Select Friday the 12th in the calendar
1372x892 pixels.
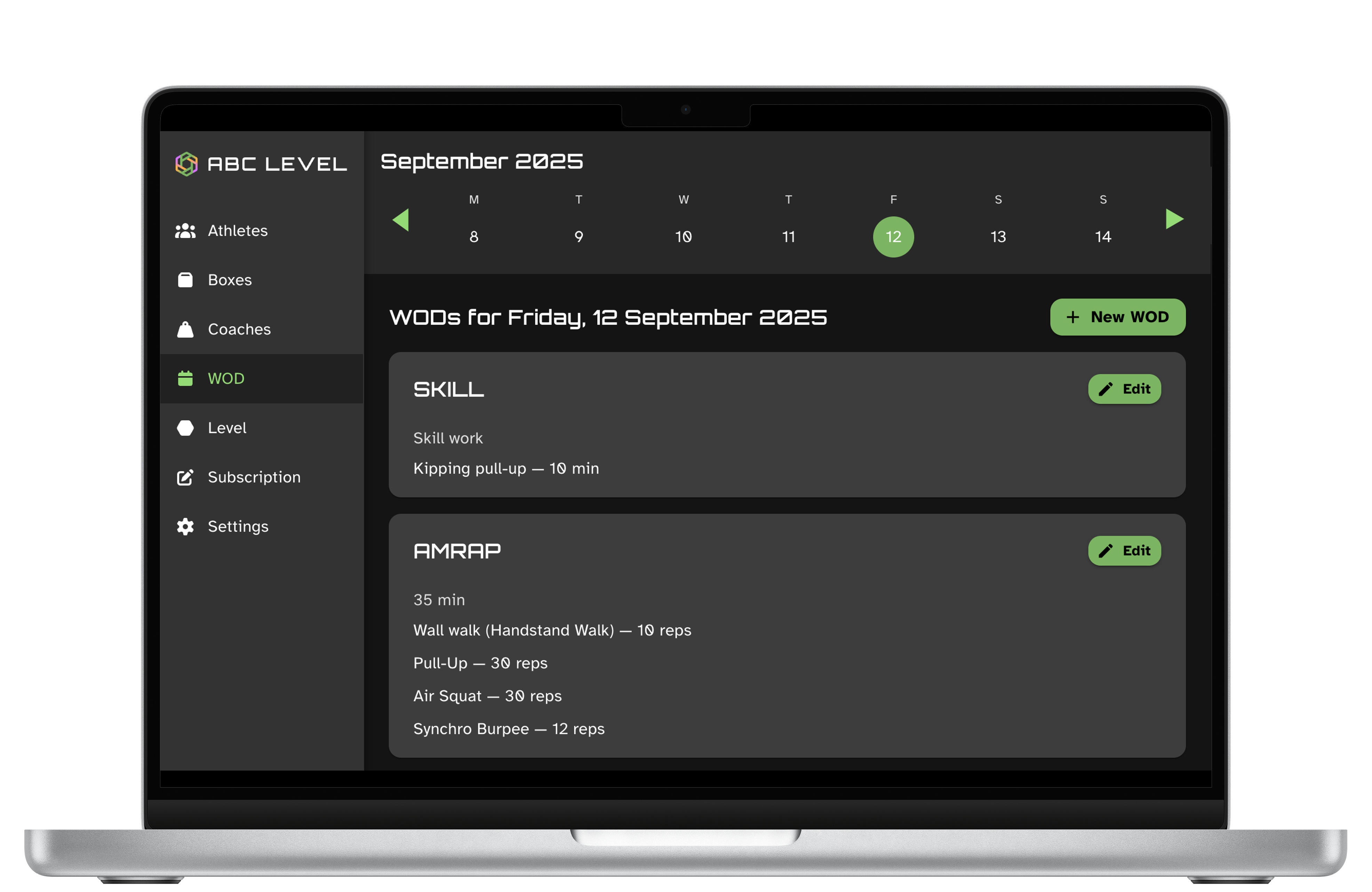[x=893, y=237]
